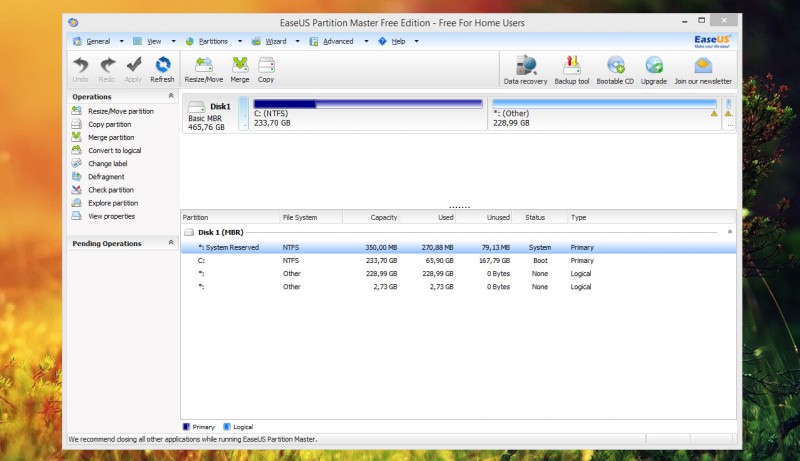Collapse the Disk 1 (MBR) group
The width and height of the screenshot is (800, 461).
pos(730,232)
